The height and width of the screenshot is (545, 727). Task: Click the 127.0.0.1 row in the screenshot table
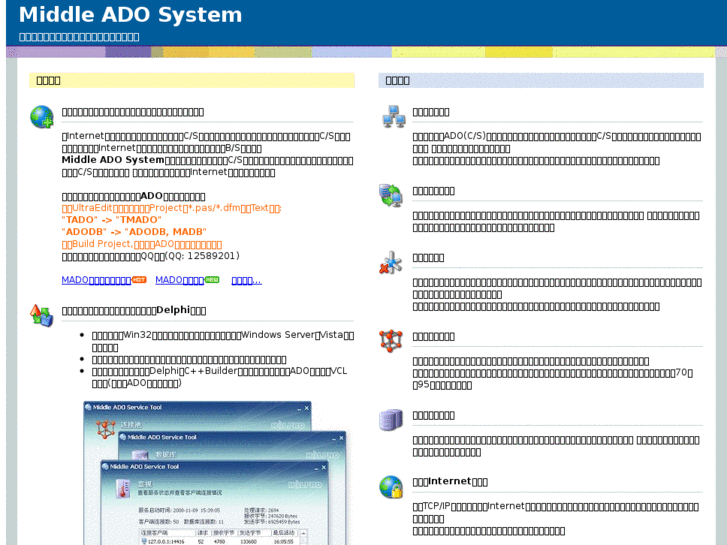pyautogui.click(x=220, y=541)
